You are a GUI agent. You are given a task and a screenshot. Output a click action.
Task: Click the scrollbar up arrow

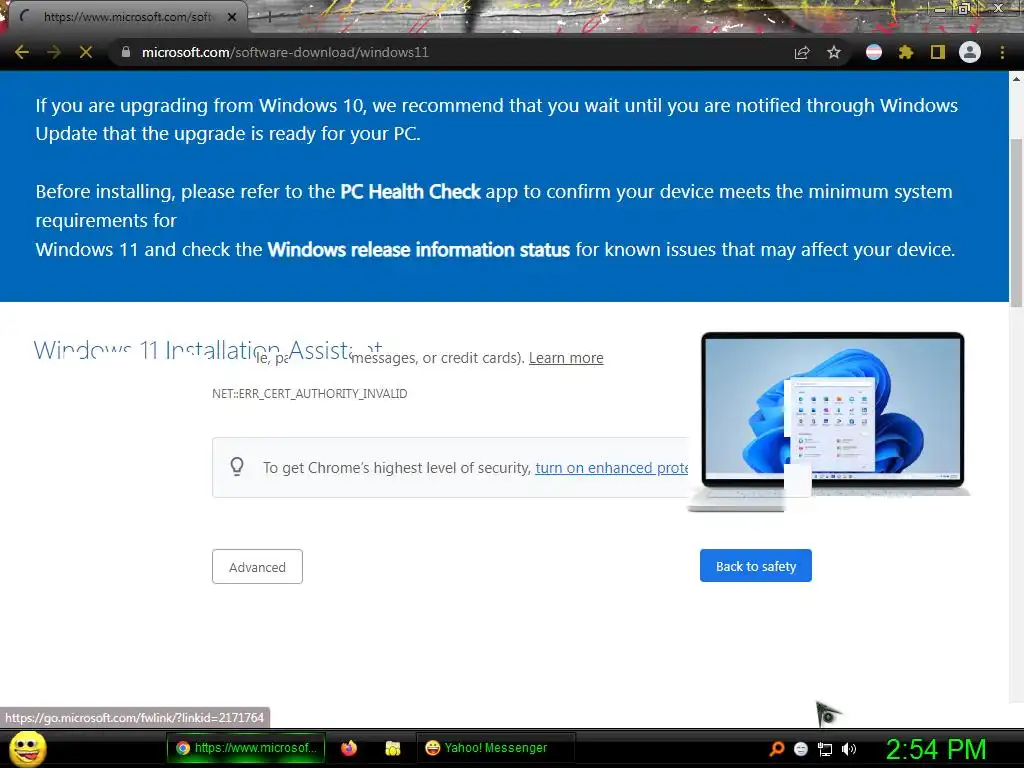pos(1016,78)
